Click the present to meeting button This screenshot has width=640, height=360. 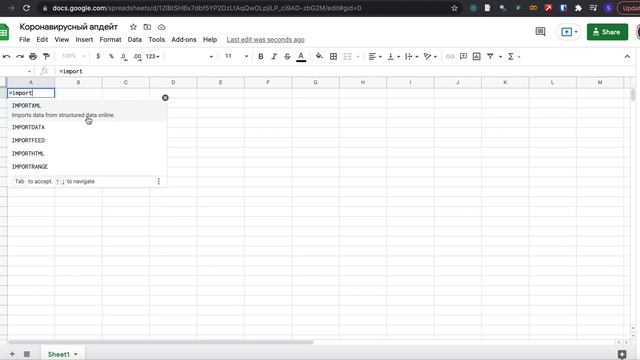569,32
